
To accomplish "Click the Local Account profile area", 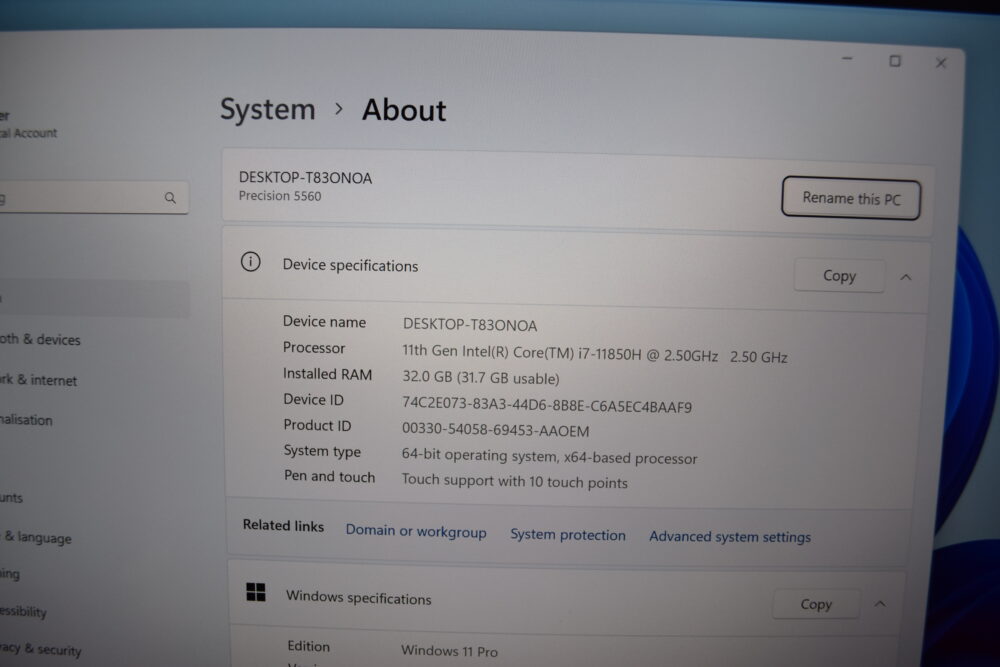I will [29, 125].
